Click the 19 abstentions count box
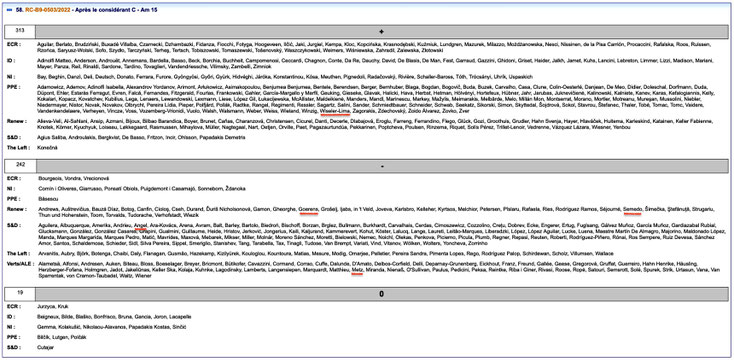This screenshot has width=734, height=362. tap(20, 294)
